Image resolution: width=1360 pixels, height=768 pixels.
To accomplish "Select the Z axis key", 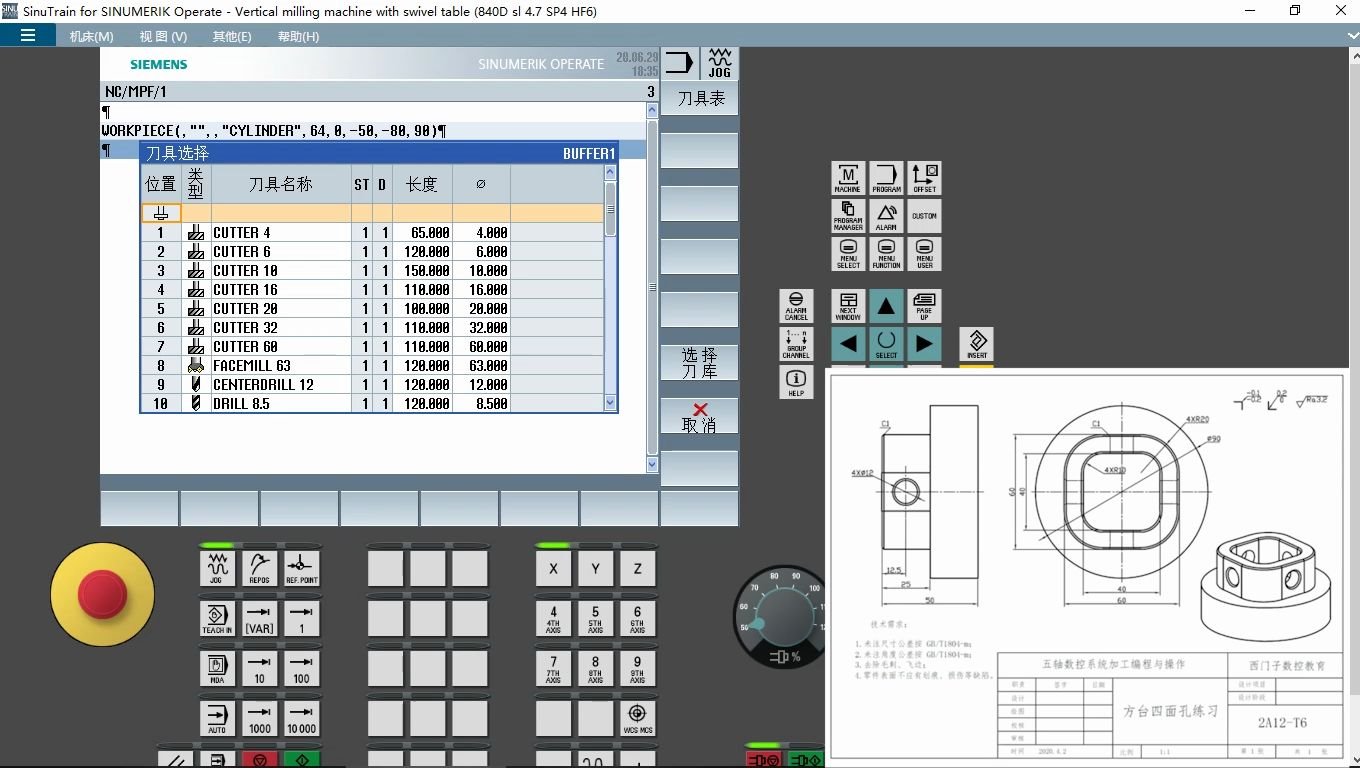I will 637,568.
